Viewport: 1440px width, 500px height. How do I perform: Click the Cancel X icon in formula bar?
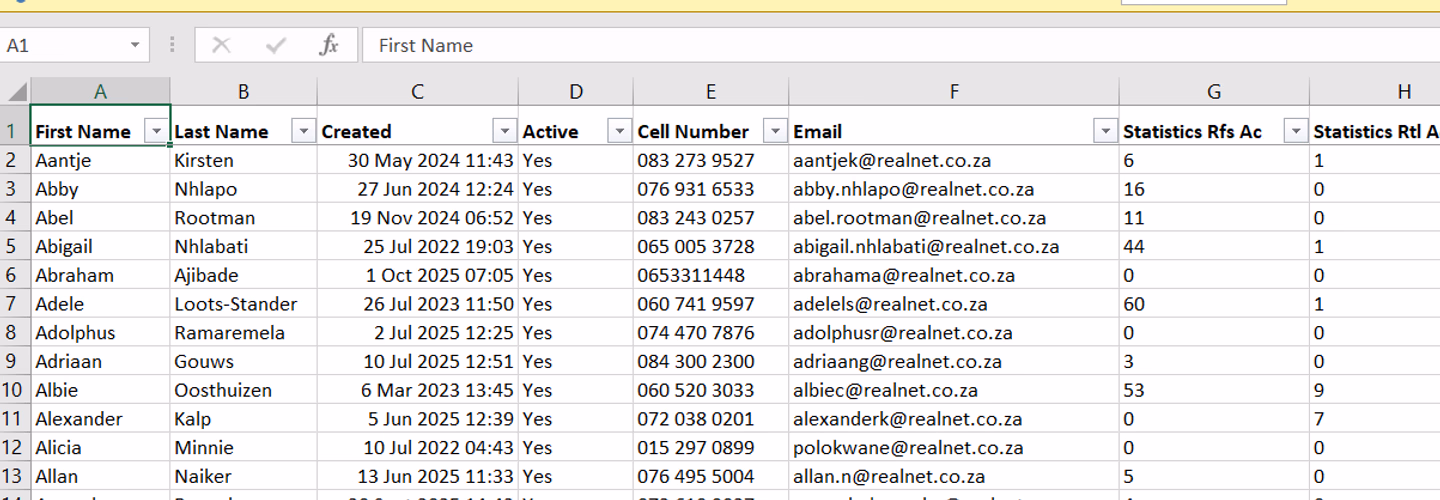[221, 45]
